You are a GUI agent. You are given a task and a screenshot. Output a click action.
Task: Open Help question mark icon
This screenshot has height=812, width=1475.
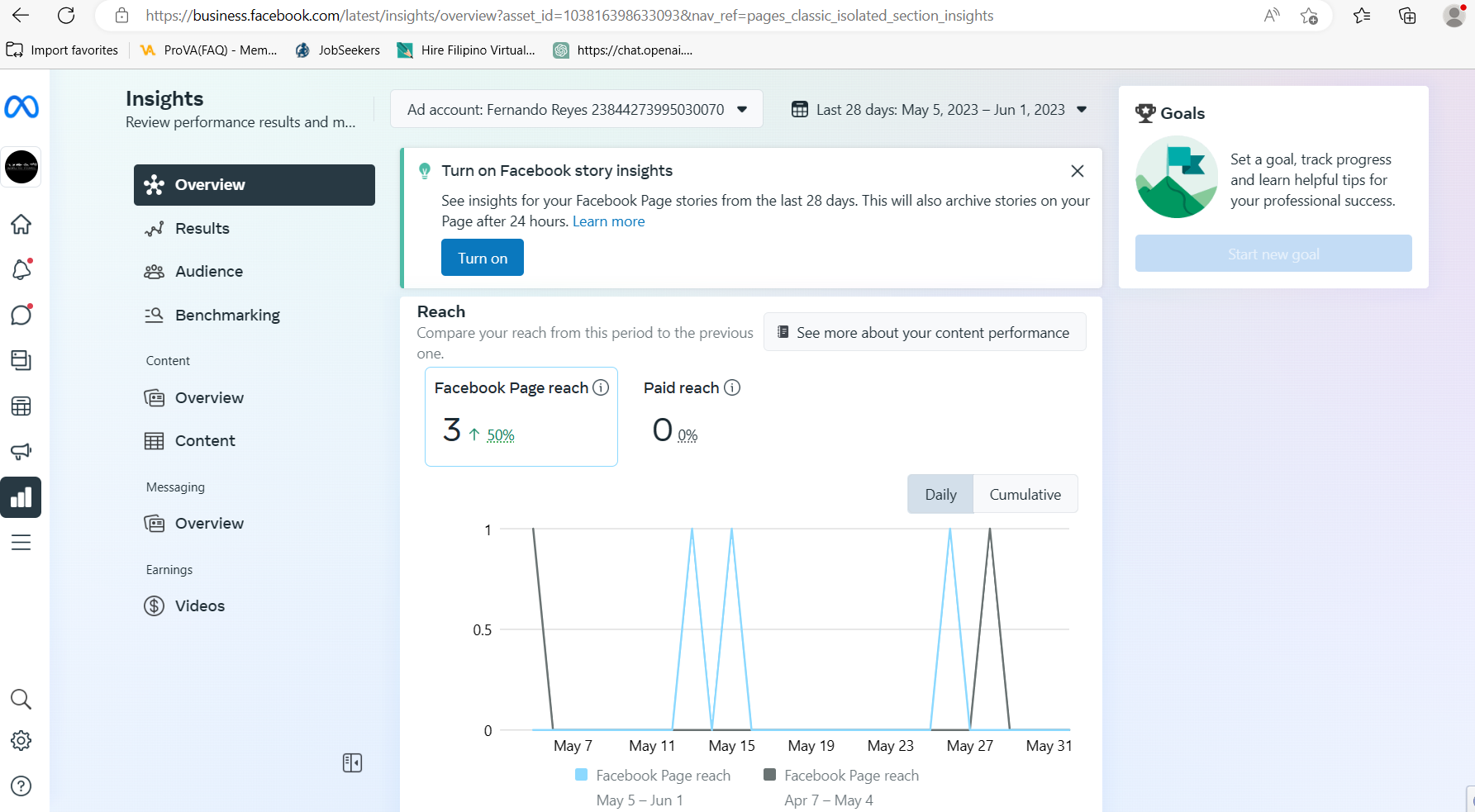pyautogui.click(x=21, y=786)
